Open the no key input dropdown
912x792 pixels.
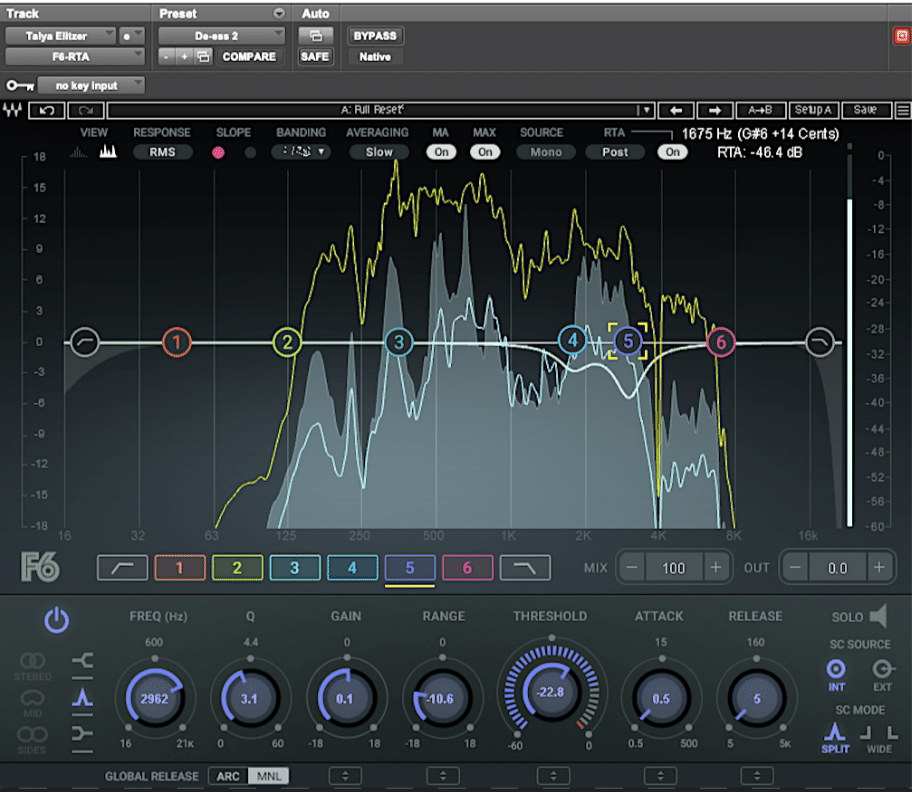pos(91,85)
